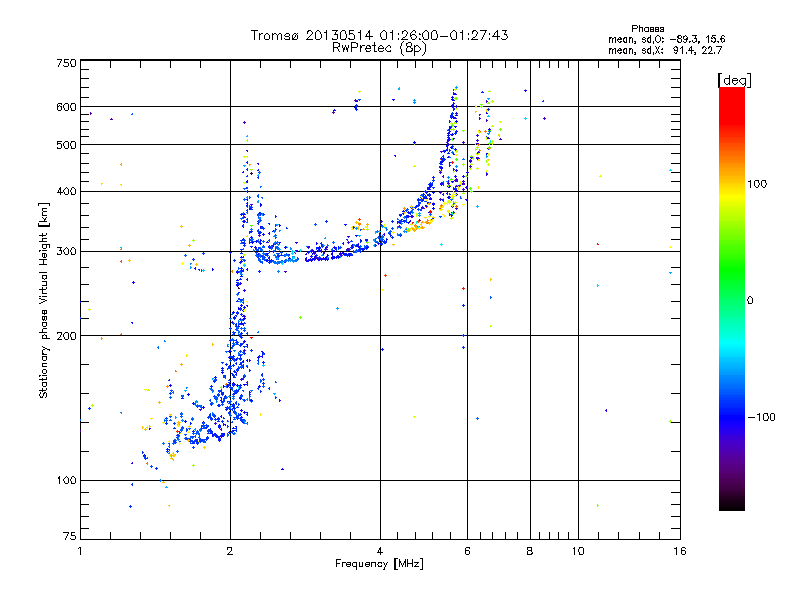800x600 pixels.
Task: Click the y-axis tick label '400'
Action: click(66, 191)
